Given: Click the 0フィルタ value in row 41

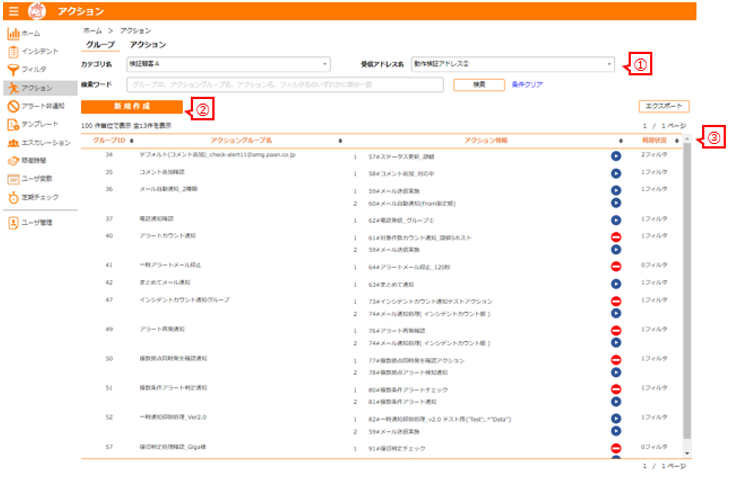Looking at the screenshot, I should [x=654, y=265].
